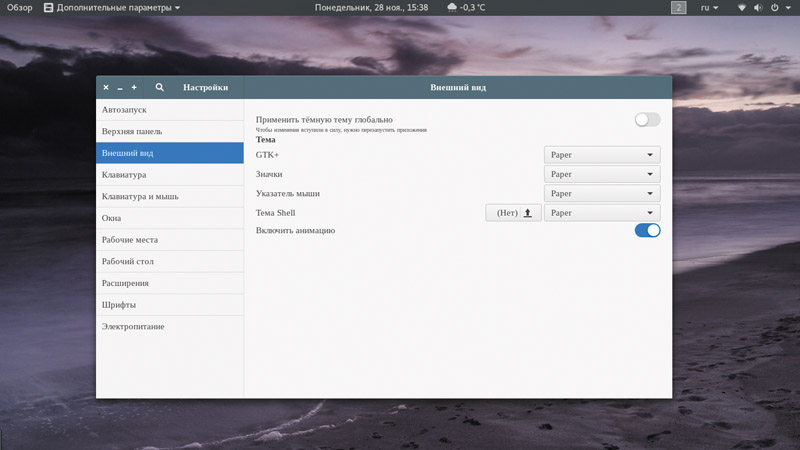Click the volume speaker icon in top panel
Image resolution: width=800 pixels, height=450 pixels.
[x=758, y=8]
